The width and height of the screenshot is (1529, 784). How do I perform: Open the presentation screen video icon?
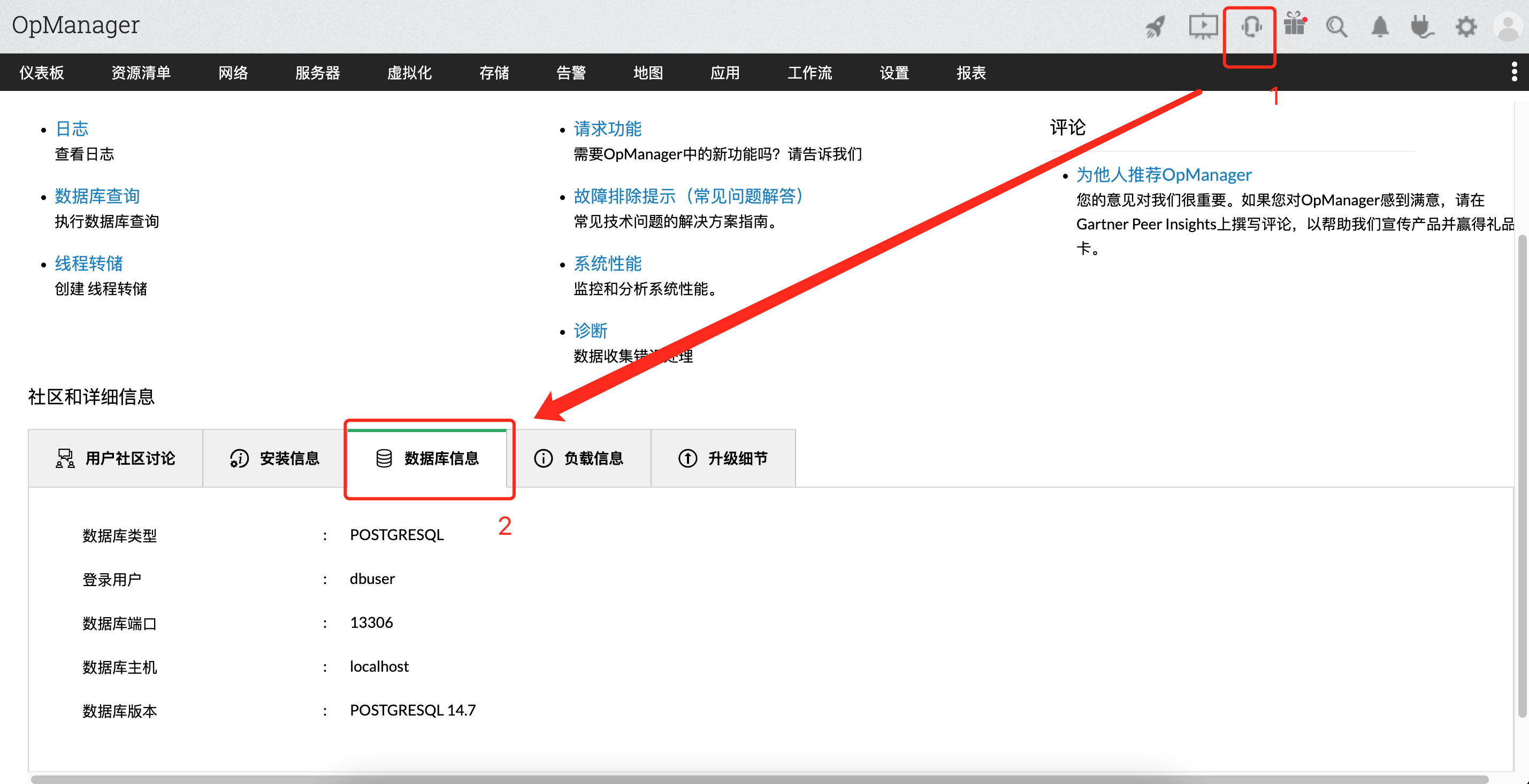pyautogui.click(x=1203, y=27)
